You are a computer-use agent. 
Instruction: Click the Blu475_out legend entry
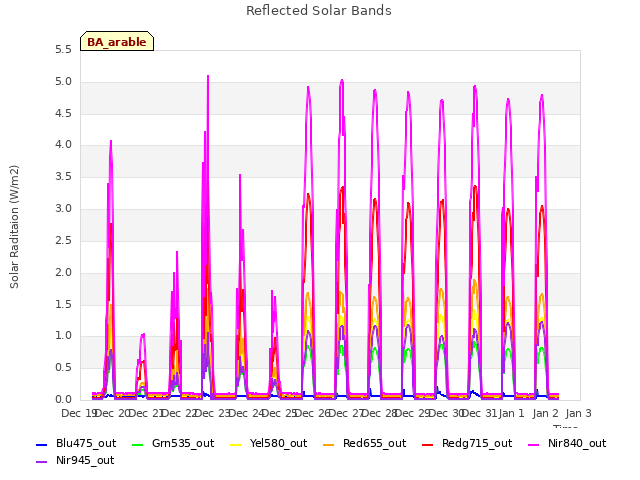(x=76, y=443)
